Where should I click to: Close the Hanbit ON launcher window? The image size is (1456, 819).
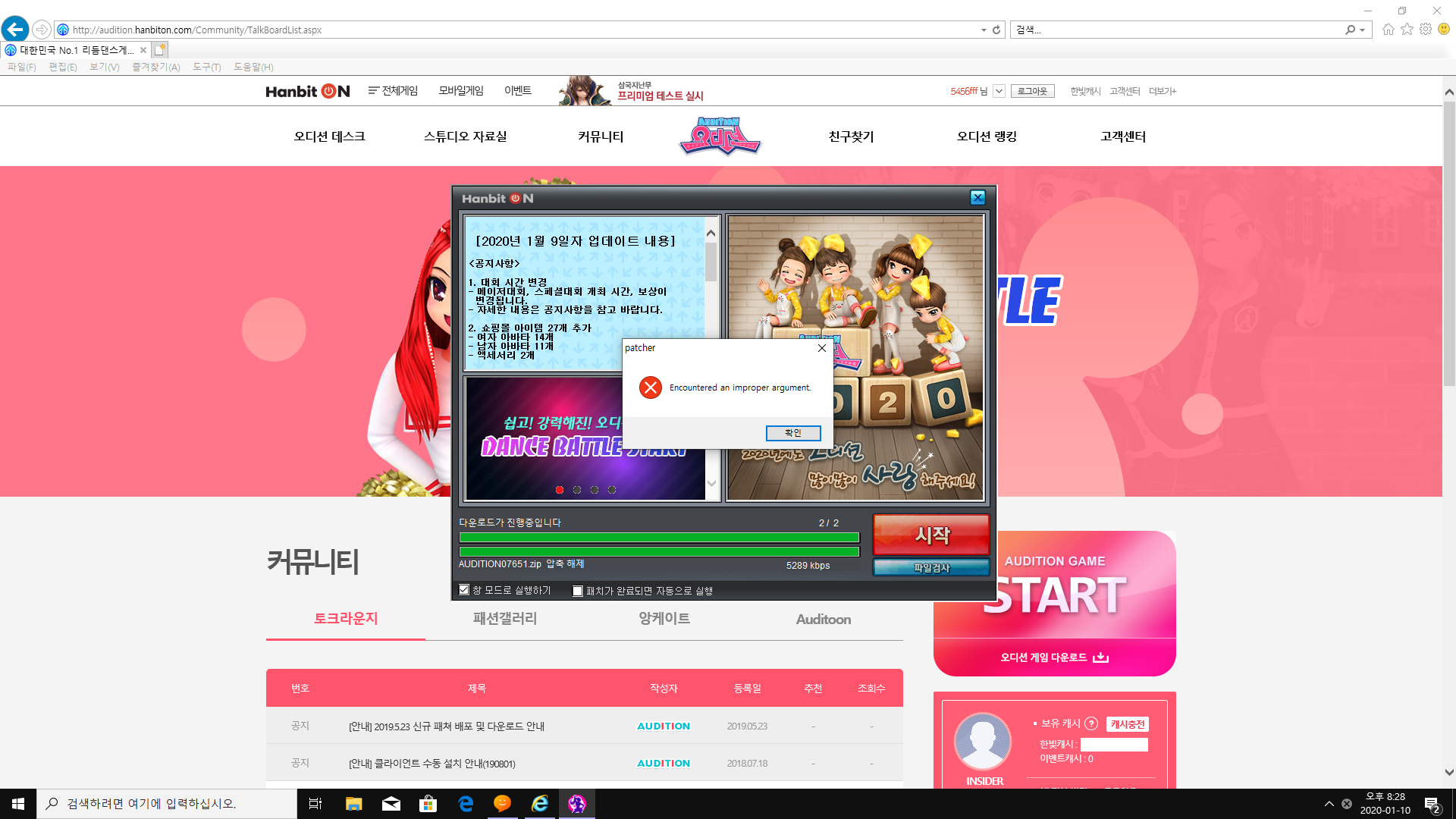pos(977,198)
